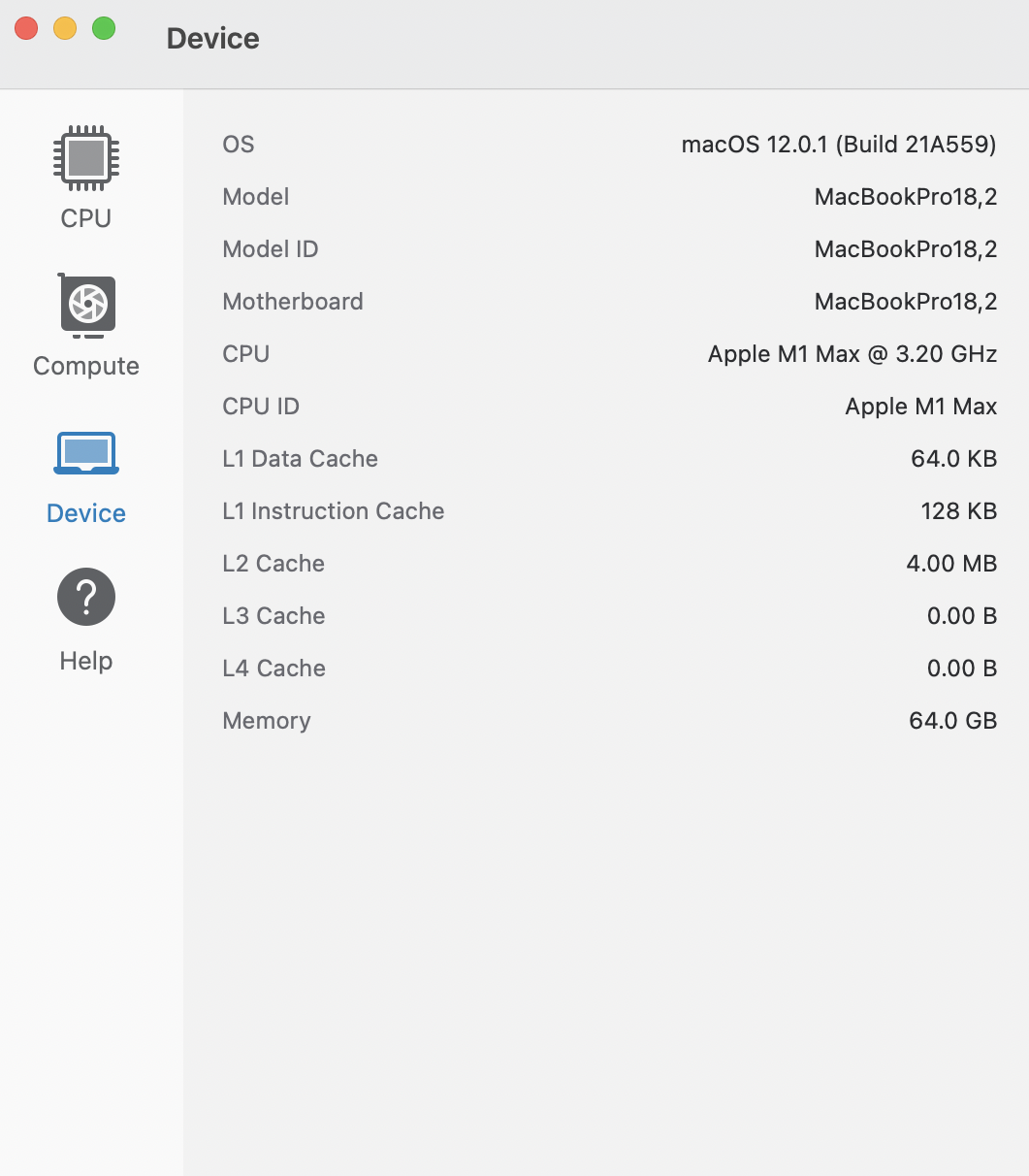The image size is (1029, 1176).
Task: Select MacBookPro18,2 value in Model ID row
Action: pyautogui.click(x=906, y=249)
